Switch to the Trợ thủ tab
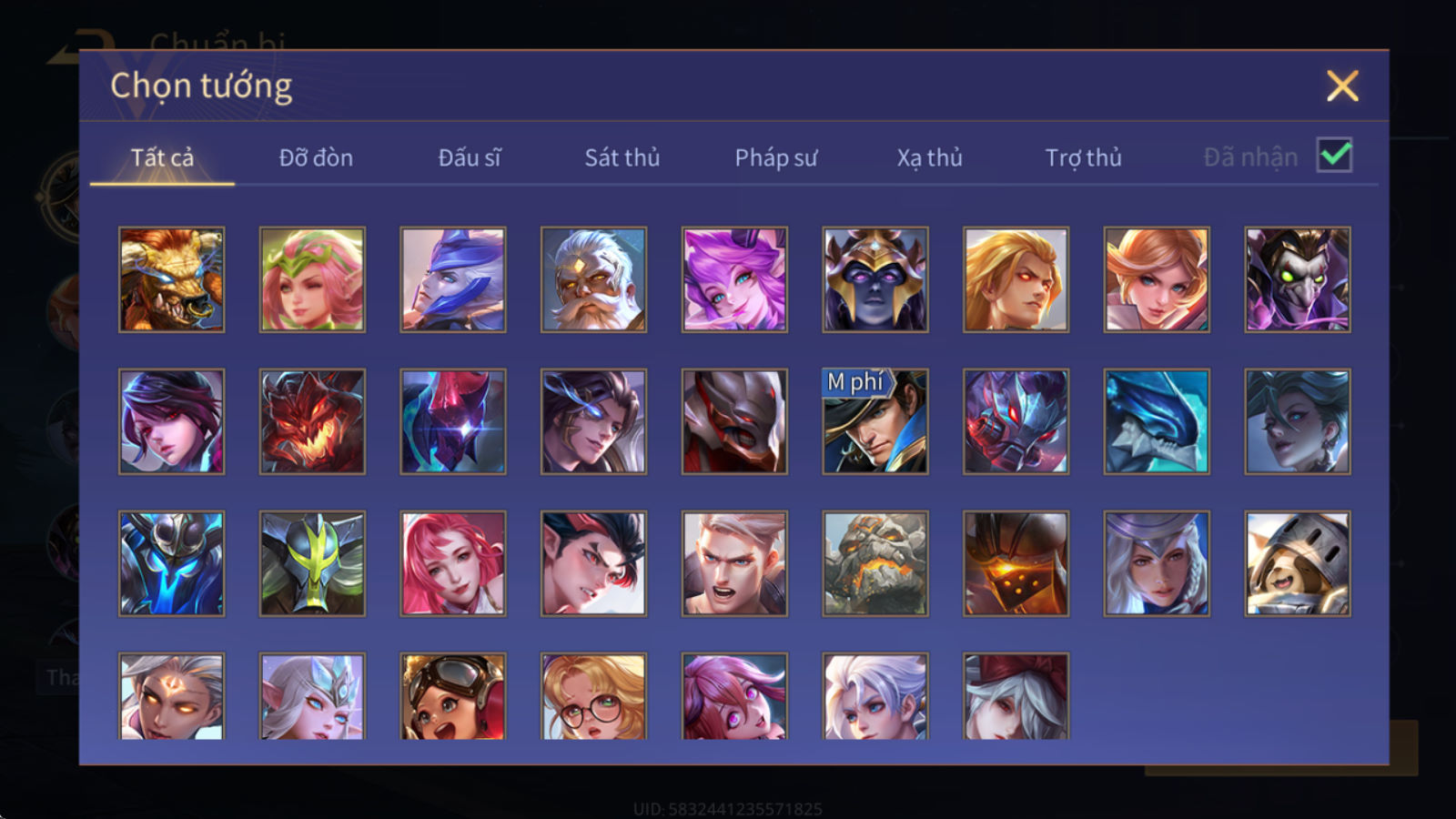 pyautogui.click(x=1083, y=157)
